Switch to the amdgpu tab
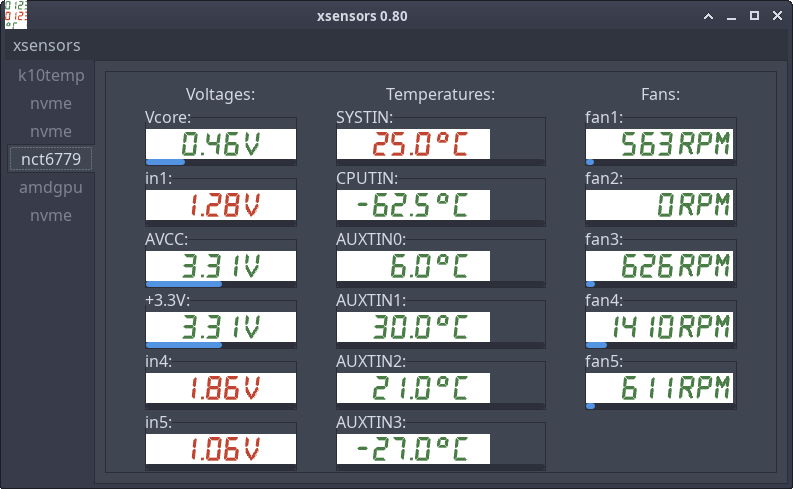Image resolution: width=793 pixels, height=489 pixels. click(51, 188)
